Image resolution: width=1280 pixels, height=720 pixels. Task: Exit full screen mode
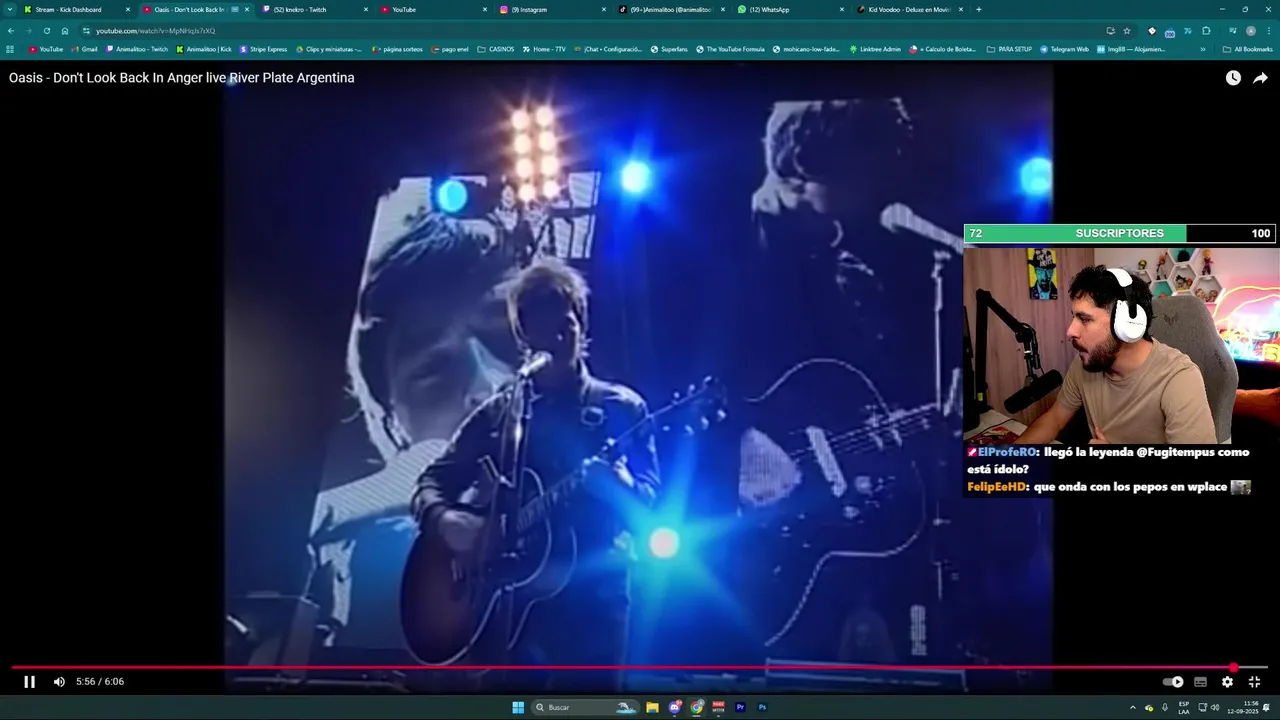coord(1254,682)
